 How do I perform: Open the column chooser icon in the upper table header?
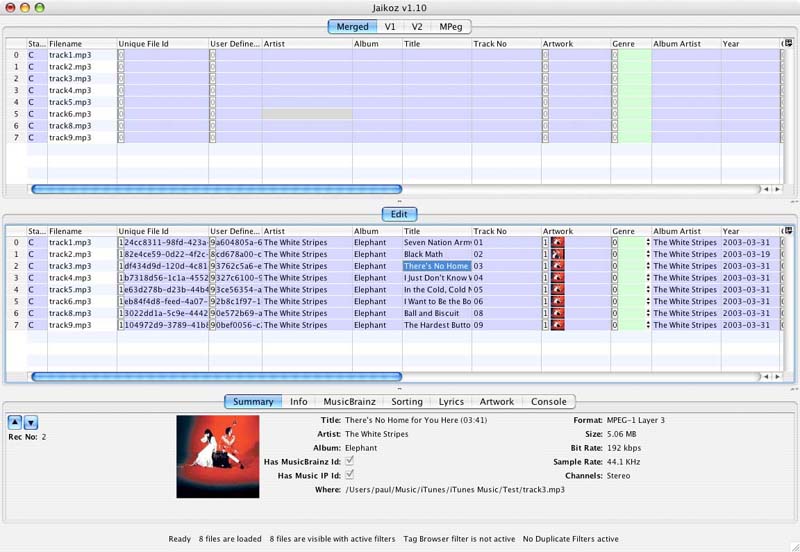[788, 43]
